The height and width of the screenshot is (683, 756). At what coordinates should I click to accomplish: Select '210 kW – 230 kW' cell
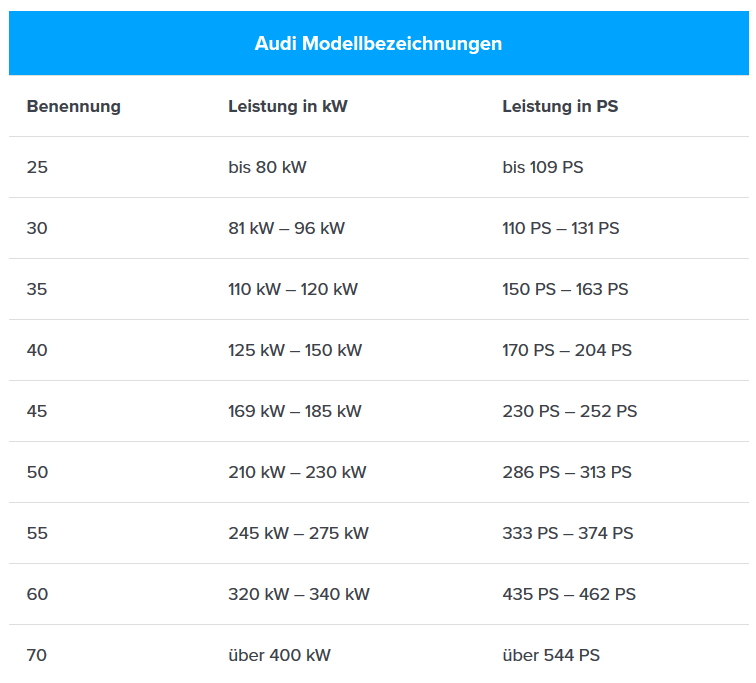[297, 472]
